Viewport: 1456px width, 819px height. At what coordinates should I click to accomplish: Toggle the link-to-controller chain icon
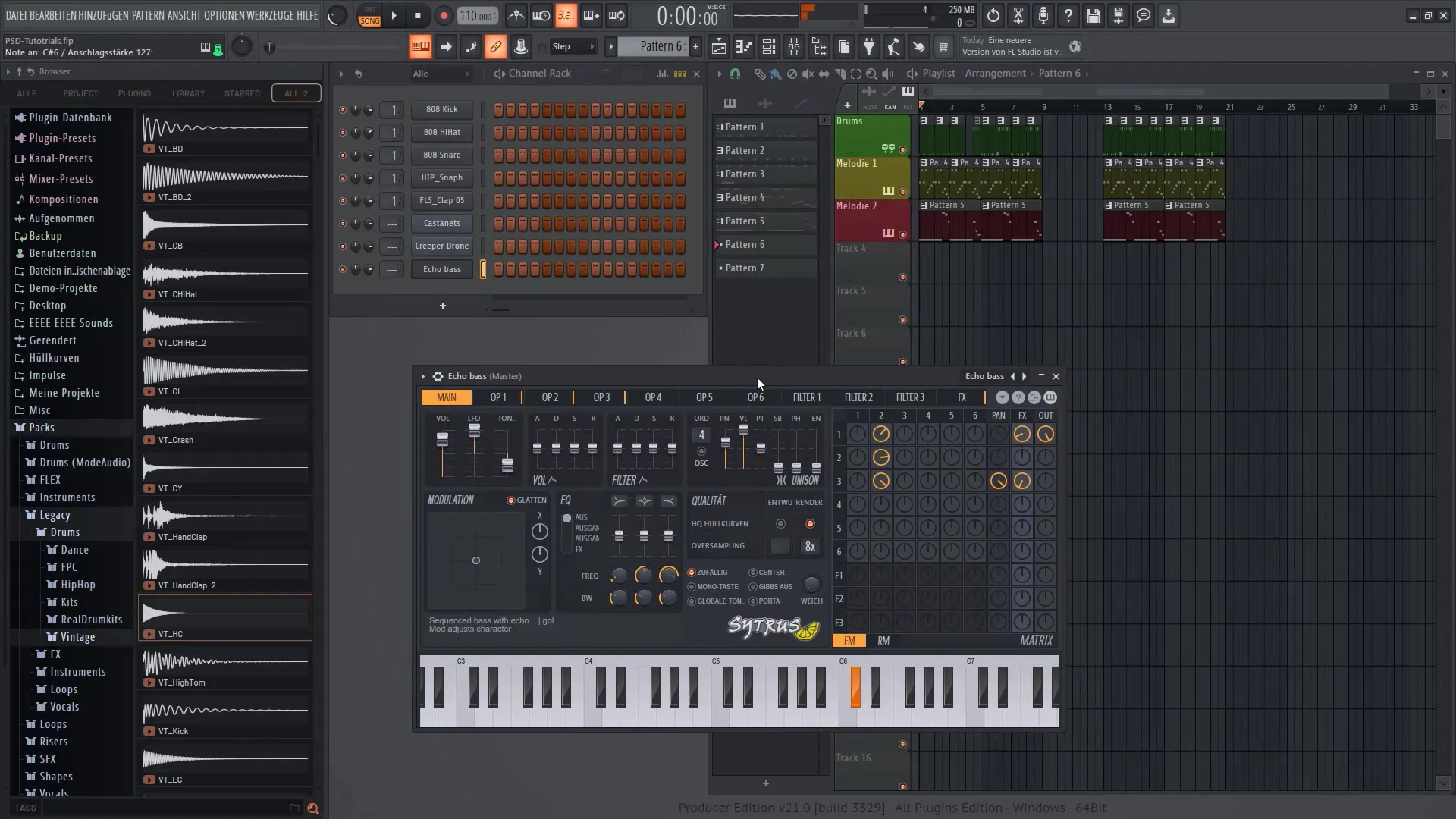(x=495, y=47)
